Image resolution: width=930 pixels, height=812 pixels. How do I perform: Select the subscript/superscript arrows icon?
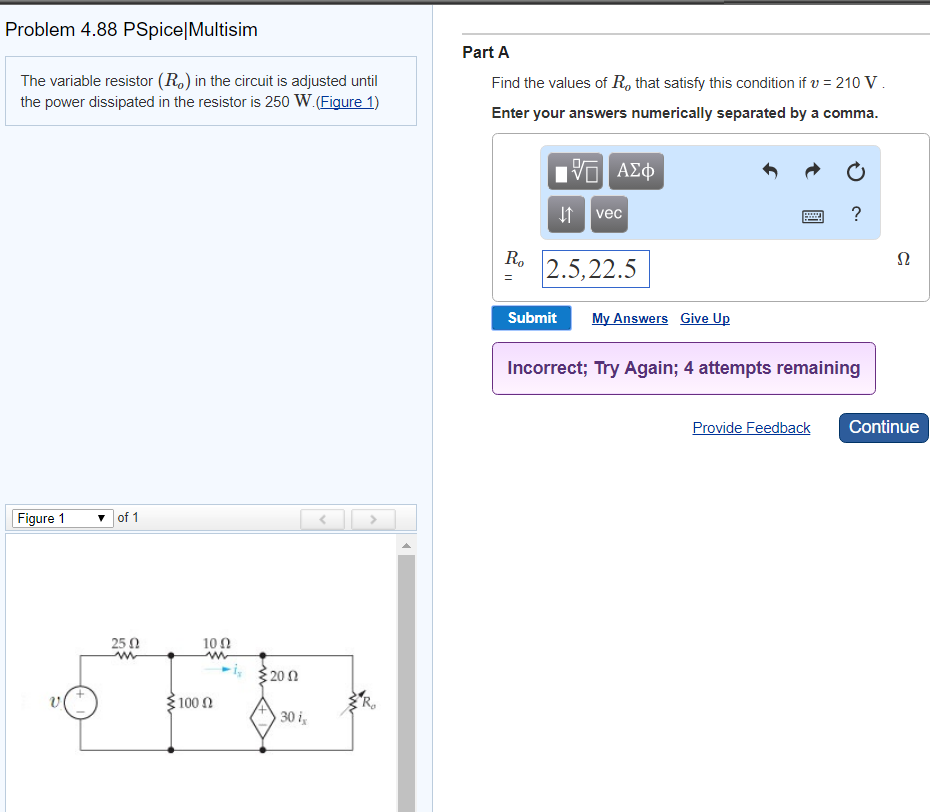point(565,213)
